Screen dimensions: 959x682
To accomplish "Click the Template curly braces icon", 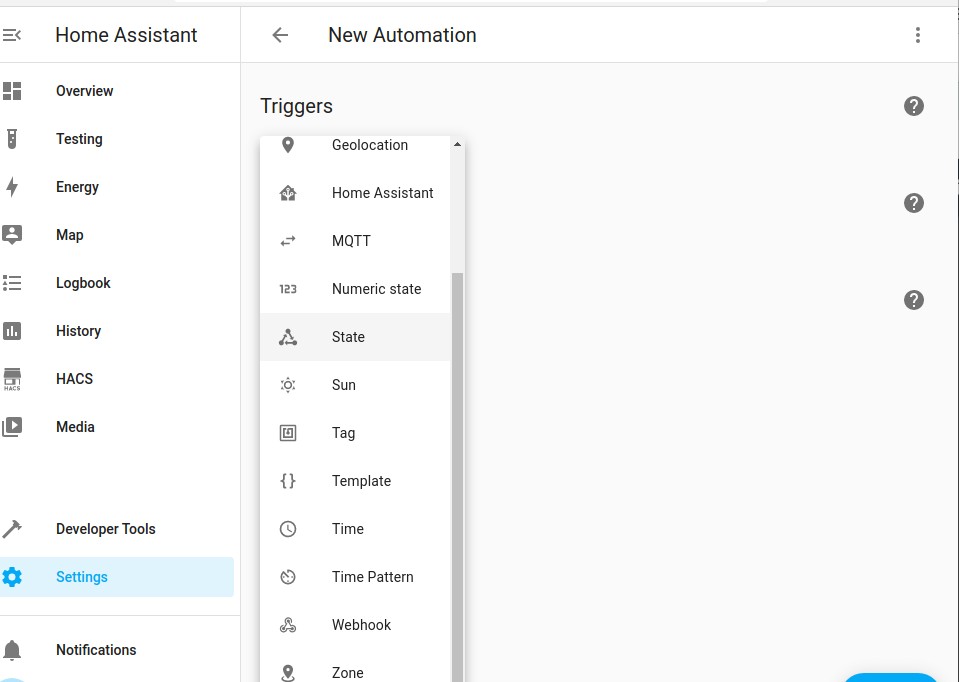I will pos(287,481).
